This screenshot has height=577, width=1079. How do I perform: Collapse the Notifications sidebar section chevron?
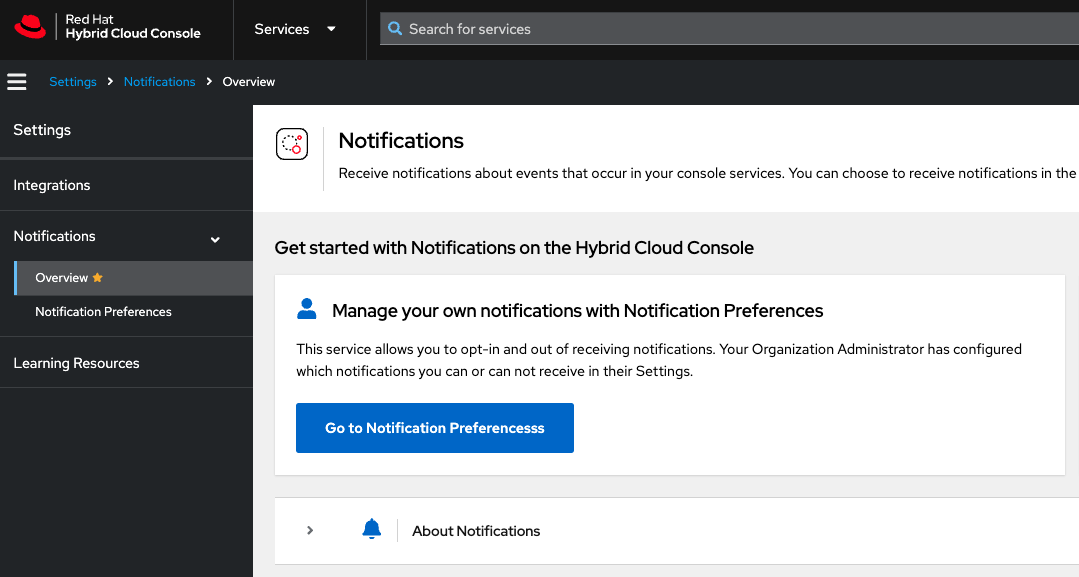coord(215,239)
